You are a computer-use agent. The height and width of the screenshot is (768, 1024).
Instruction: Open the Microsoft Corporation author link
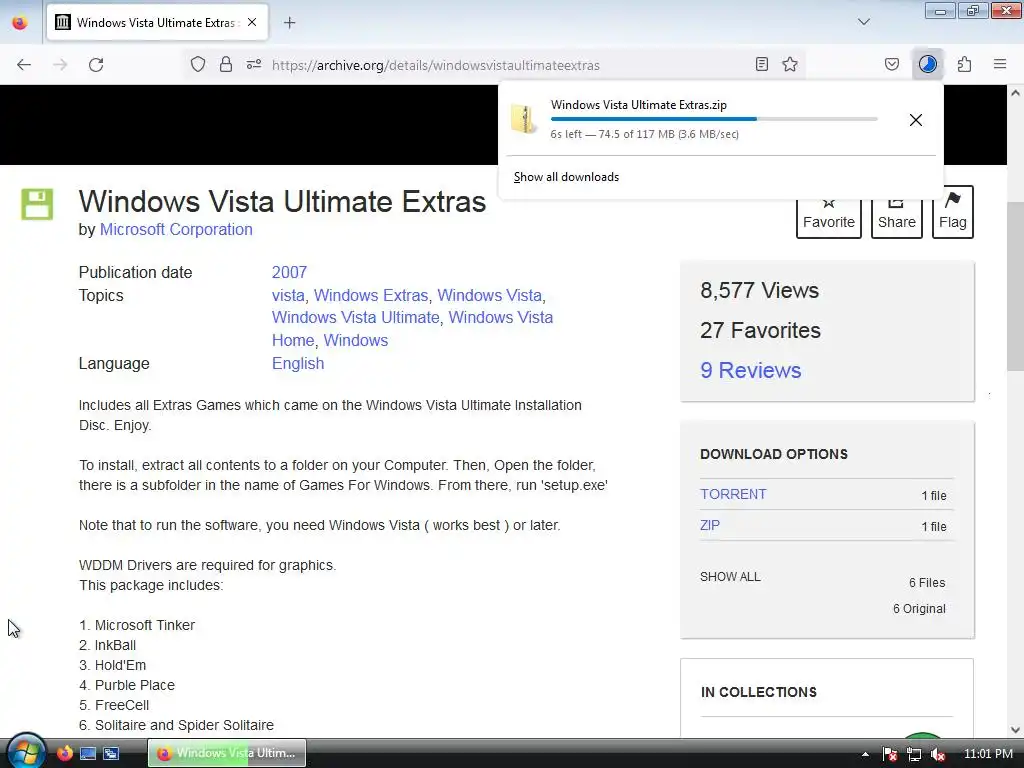click(x=176, y=229)
